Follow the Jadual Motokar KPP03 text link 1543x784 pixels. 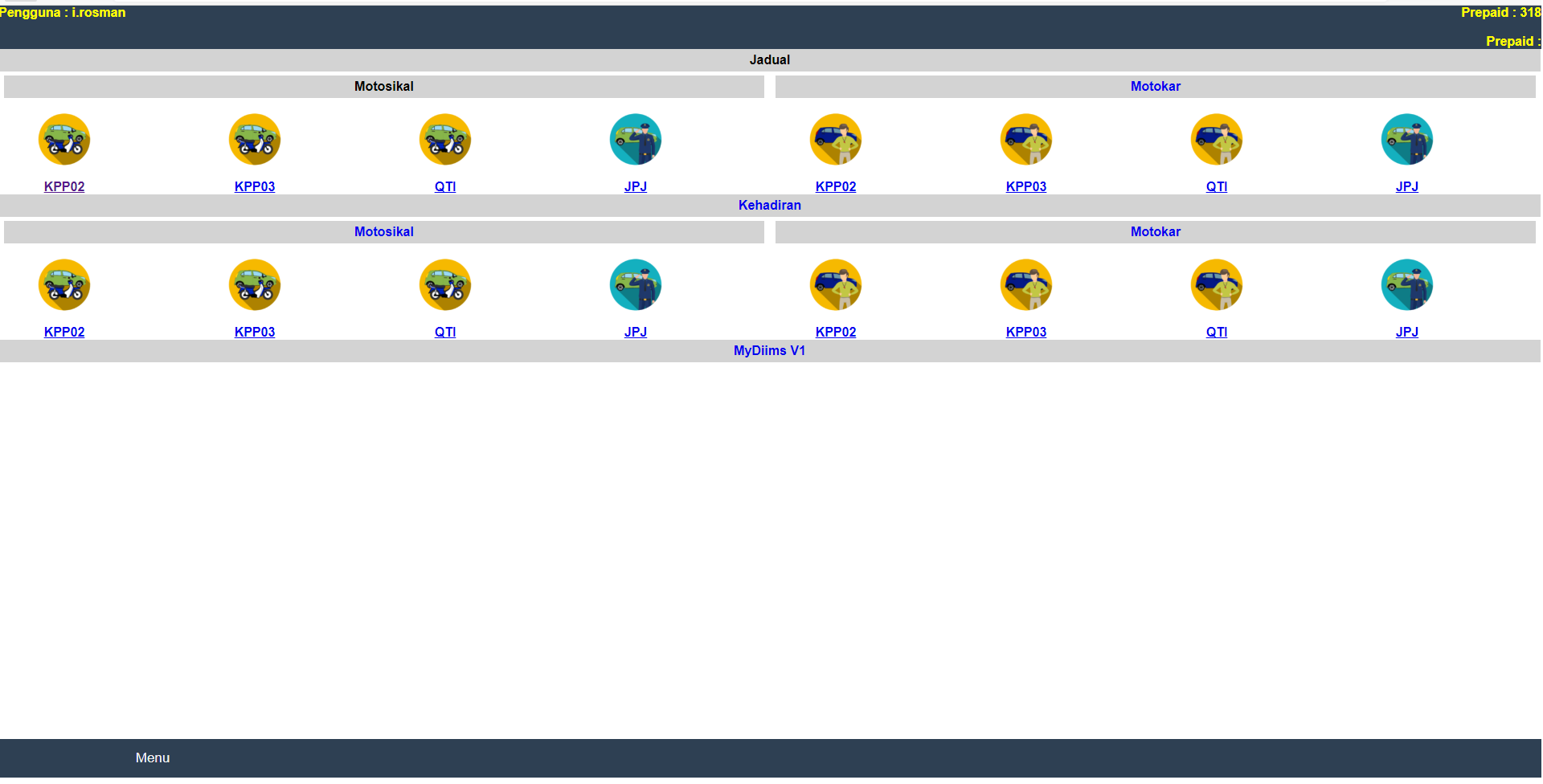1026,186
